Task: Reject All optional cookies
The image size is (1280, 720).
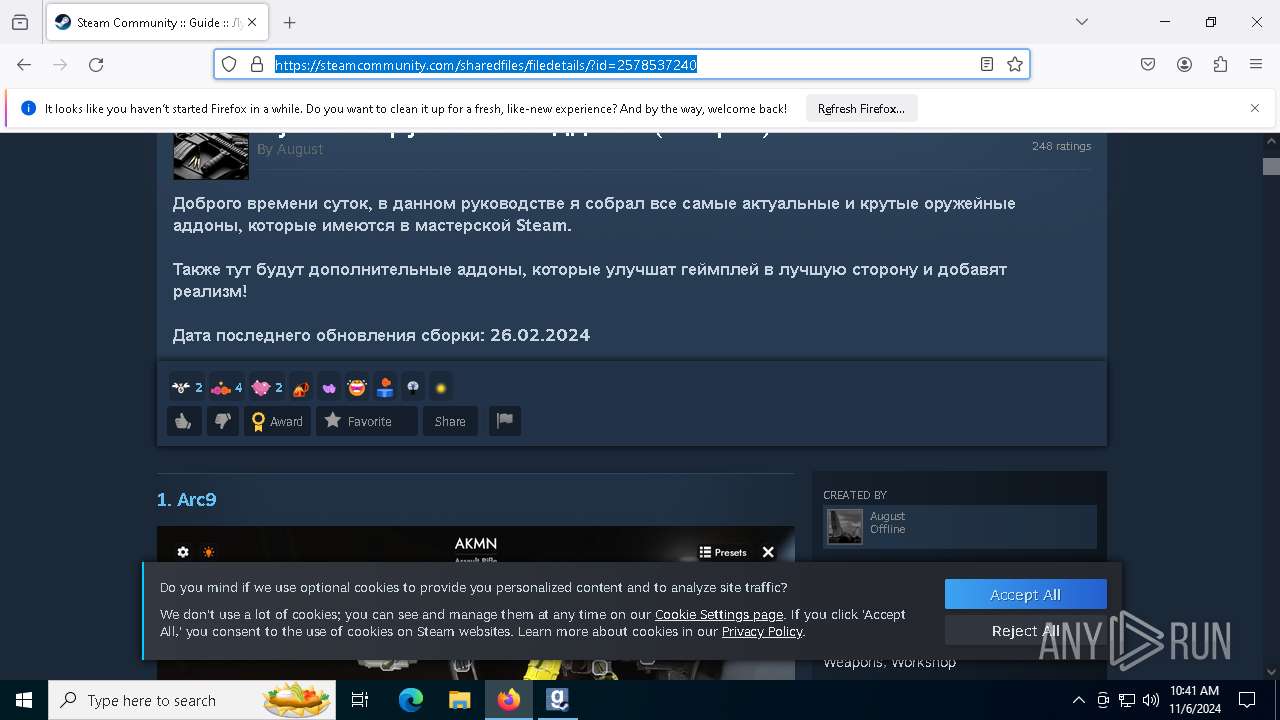Action: [x=1026, y=630]
